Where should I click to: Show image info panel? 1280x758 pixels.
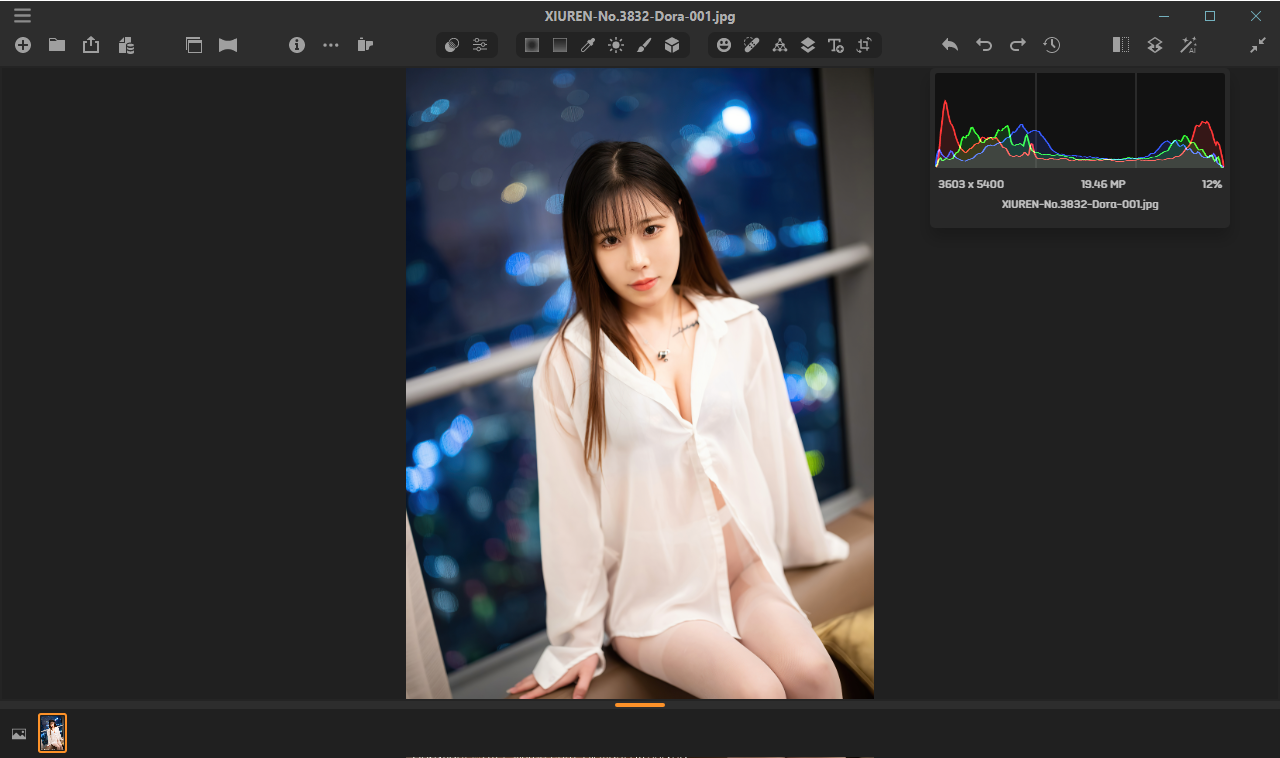point(297,45)
